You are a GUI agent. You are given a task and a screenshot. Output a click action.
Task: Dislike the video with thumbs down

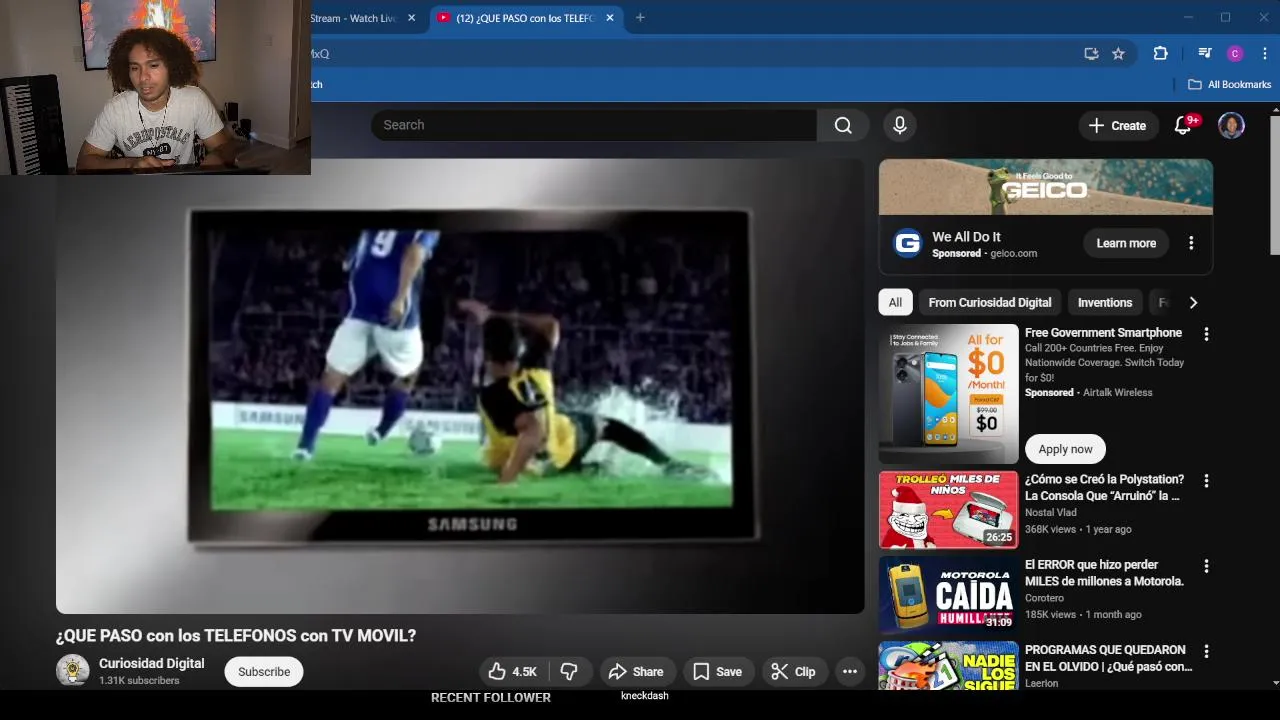tap(569, 672)
